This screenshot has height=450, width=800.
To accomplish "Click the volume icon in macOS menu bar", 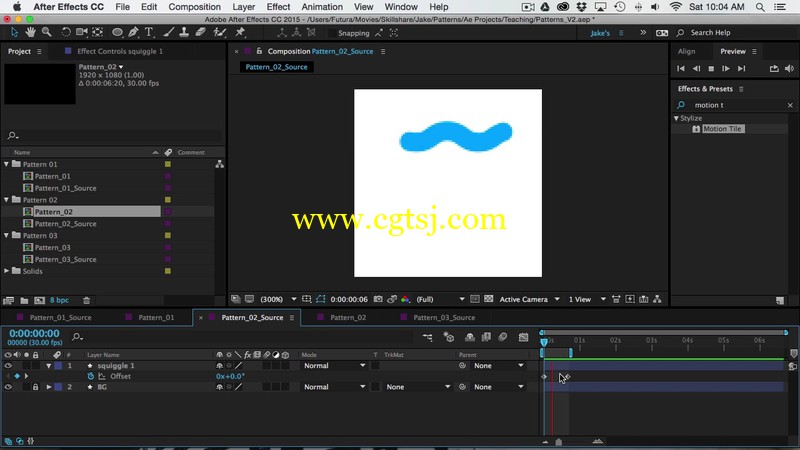I will [655, 7].
